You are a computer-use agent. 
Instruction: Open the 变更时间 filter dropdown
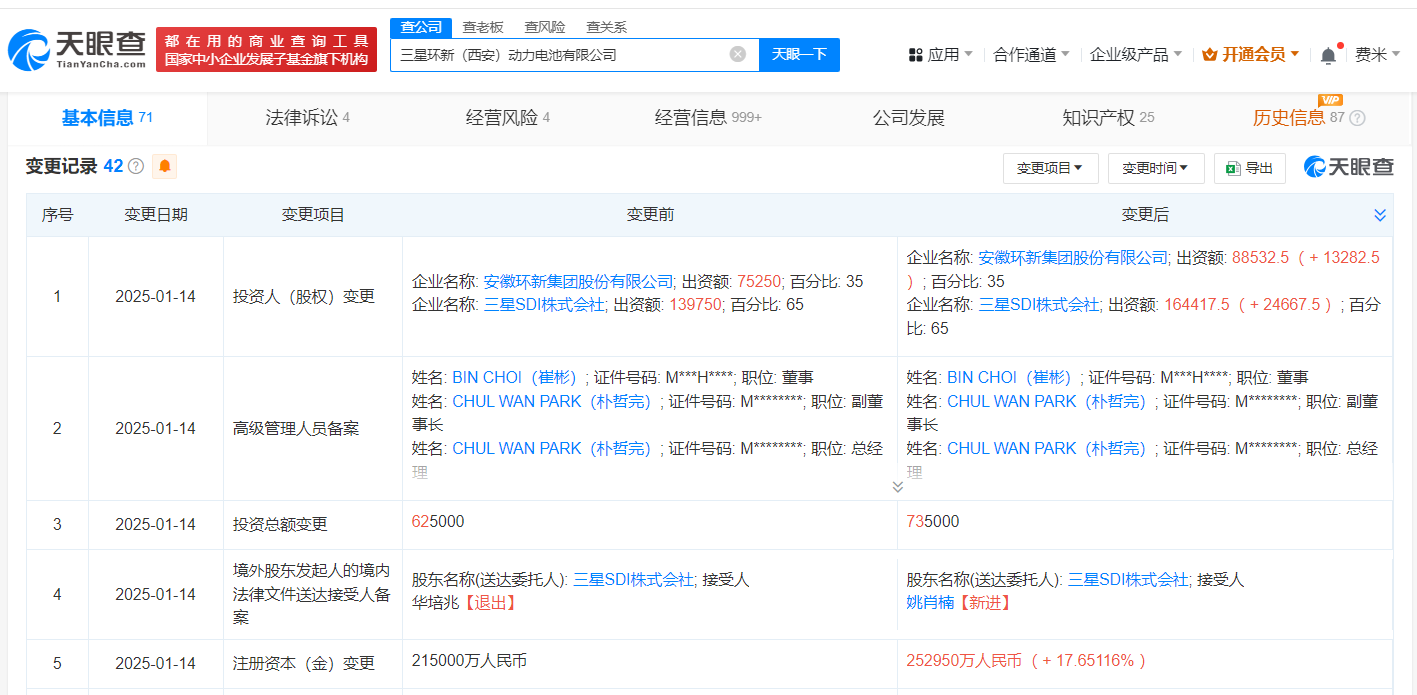click(1155, 168)
